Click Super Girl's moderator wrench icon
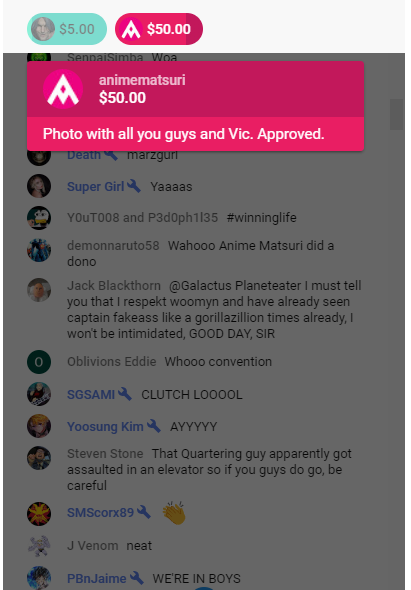Image resolution: width=411 pixels, height=590 pixels. tap(134, 186)
